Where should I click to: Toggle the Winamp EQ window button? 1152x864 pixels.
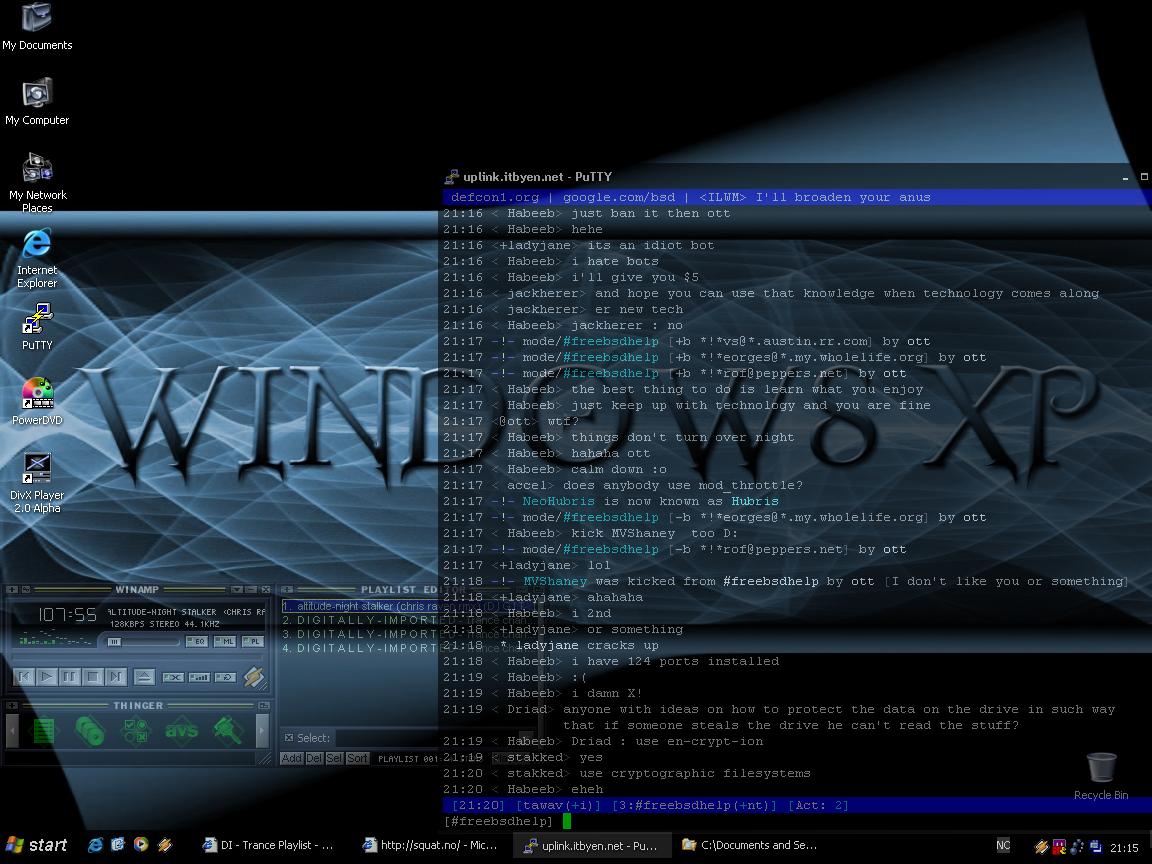point(197,641)
